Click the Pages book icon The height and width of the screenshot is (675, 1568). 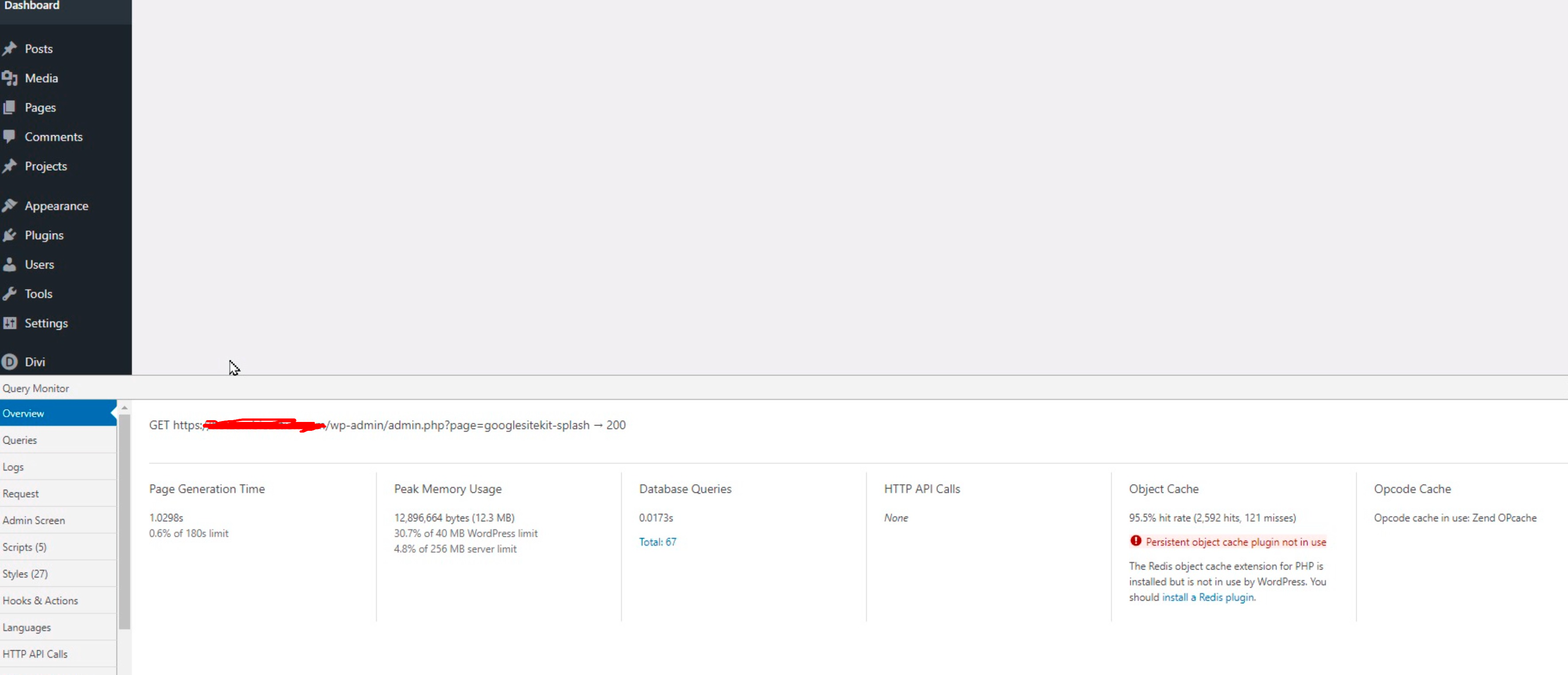pyautogui.click(x=9, y=107)
